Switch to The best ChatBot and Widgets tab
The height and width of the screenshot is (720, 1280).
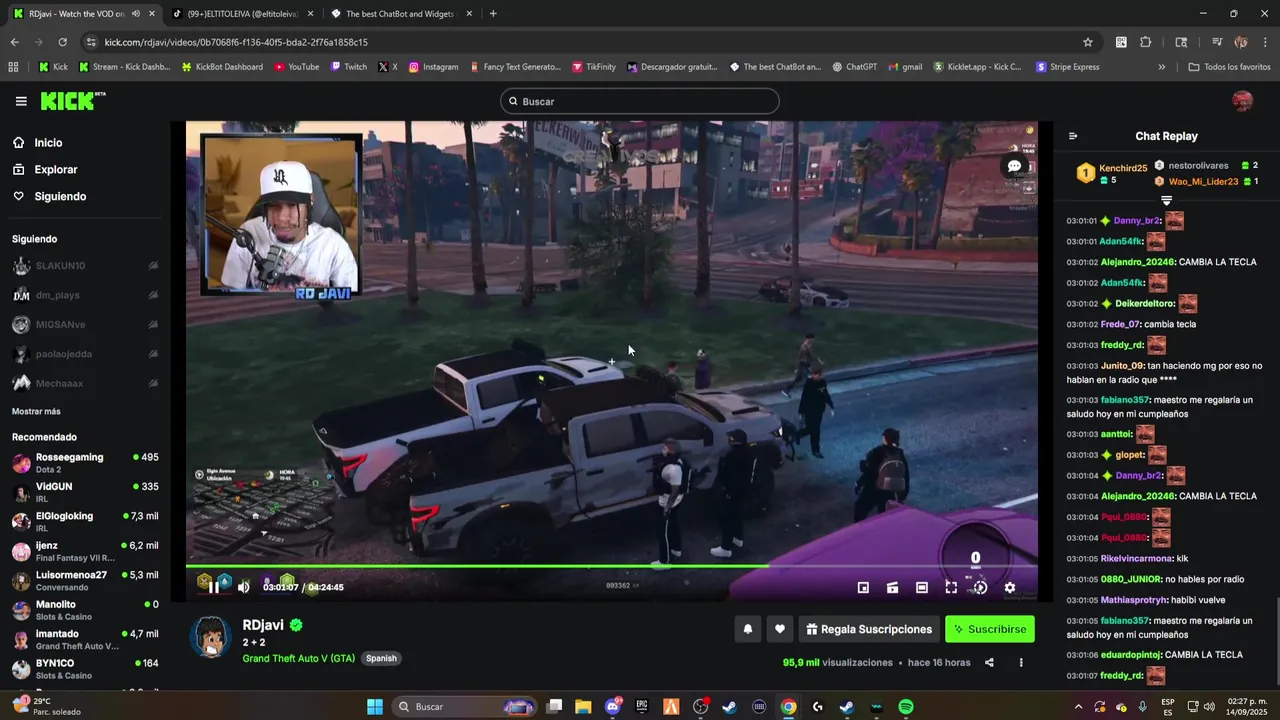400,14
